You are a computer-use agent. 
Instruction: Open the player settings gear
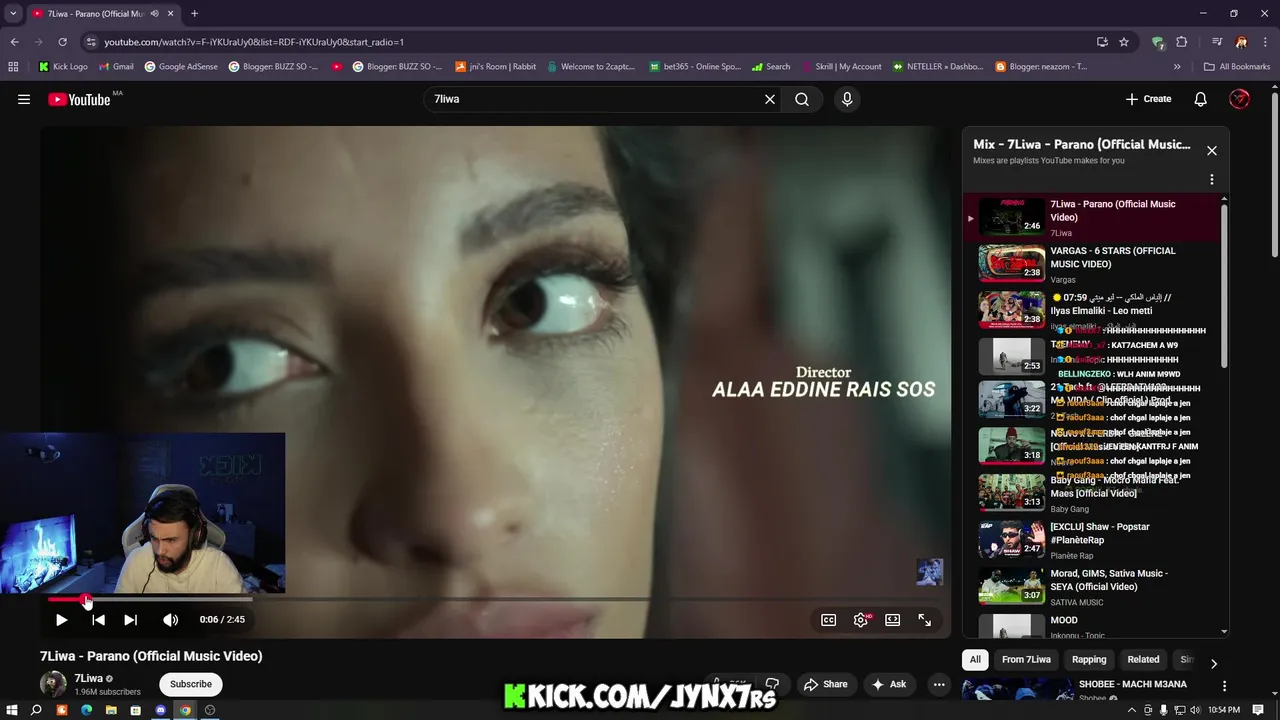pyautogui.click(x=861, y=620)
